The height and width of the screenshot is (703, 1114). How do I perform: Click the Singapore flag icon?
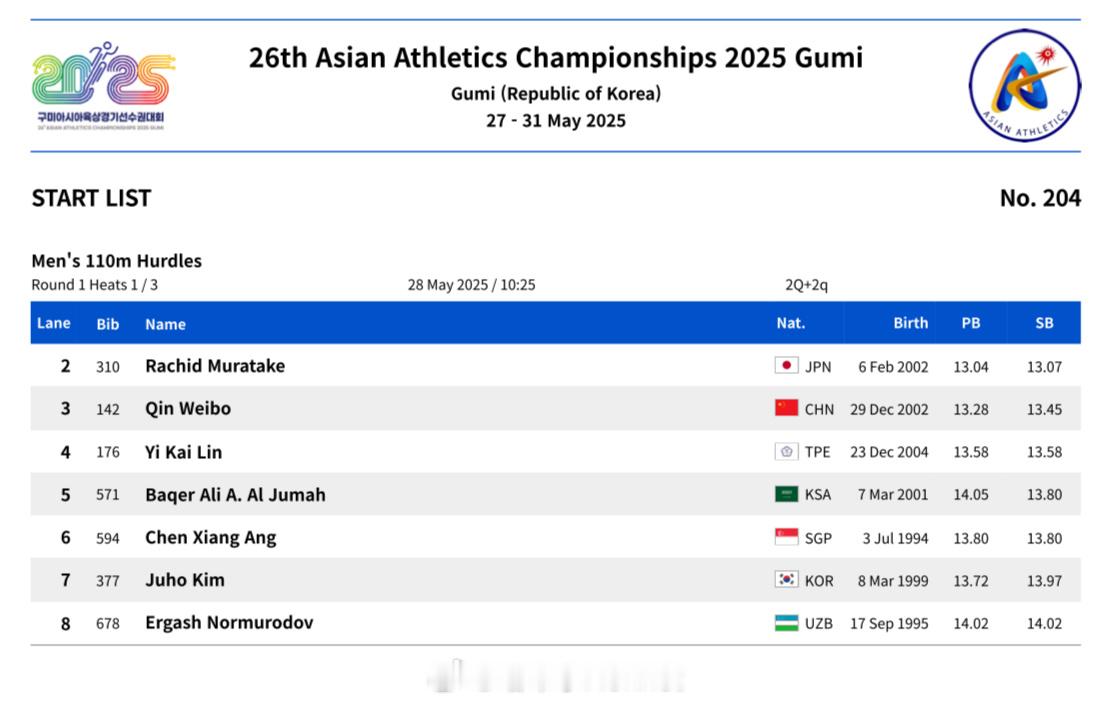point(786,538)
